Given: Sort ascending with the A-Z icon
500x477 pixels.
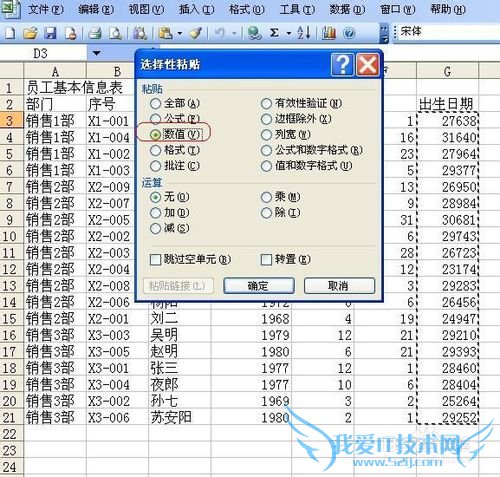Looking at the screenshot, I should 304,33.
